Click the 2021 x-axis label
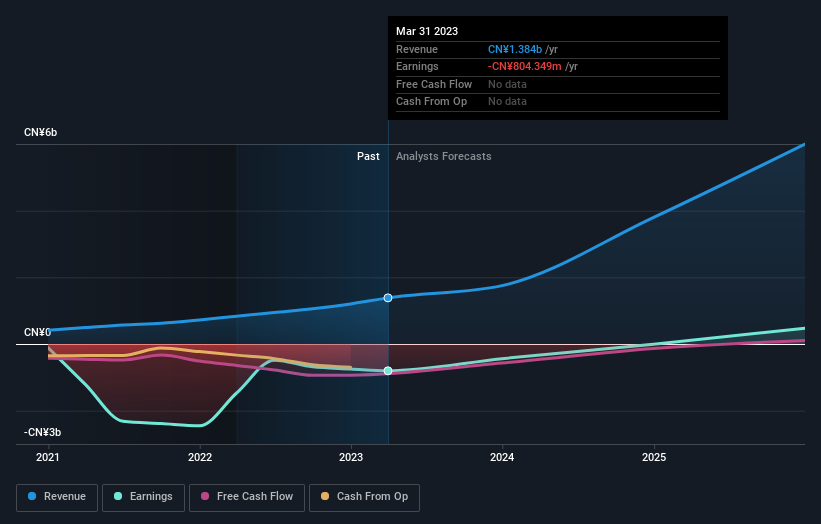 pyautogui.click(x=48, y=458)
